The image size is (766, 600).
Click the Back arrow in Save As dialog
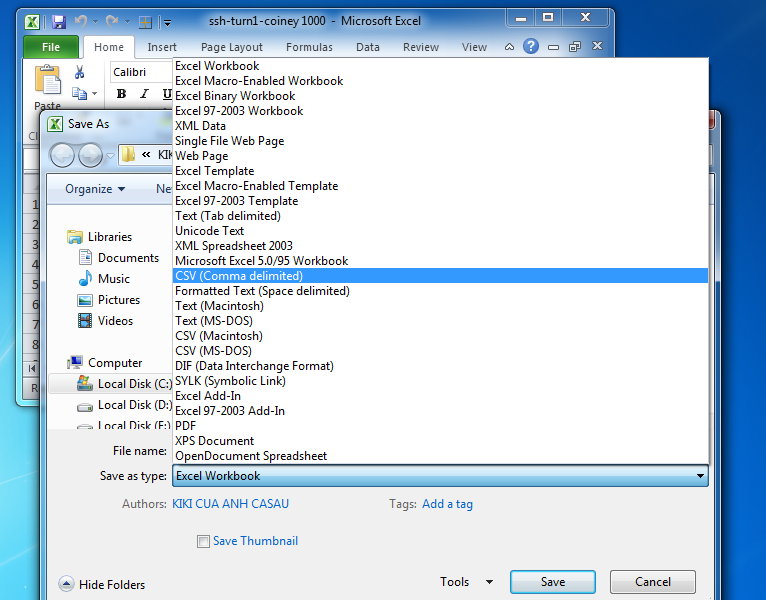tap(62, 155)
